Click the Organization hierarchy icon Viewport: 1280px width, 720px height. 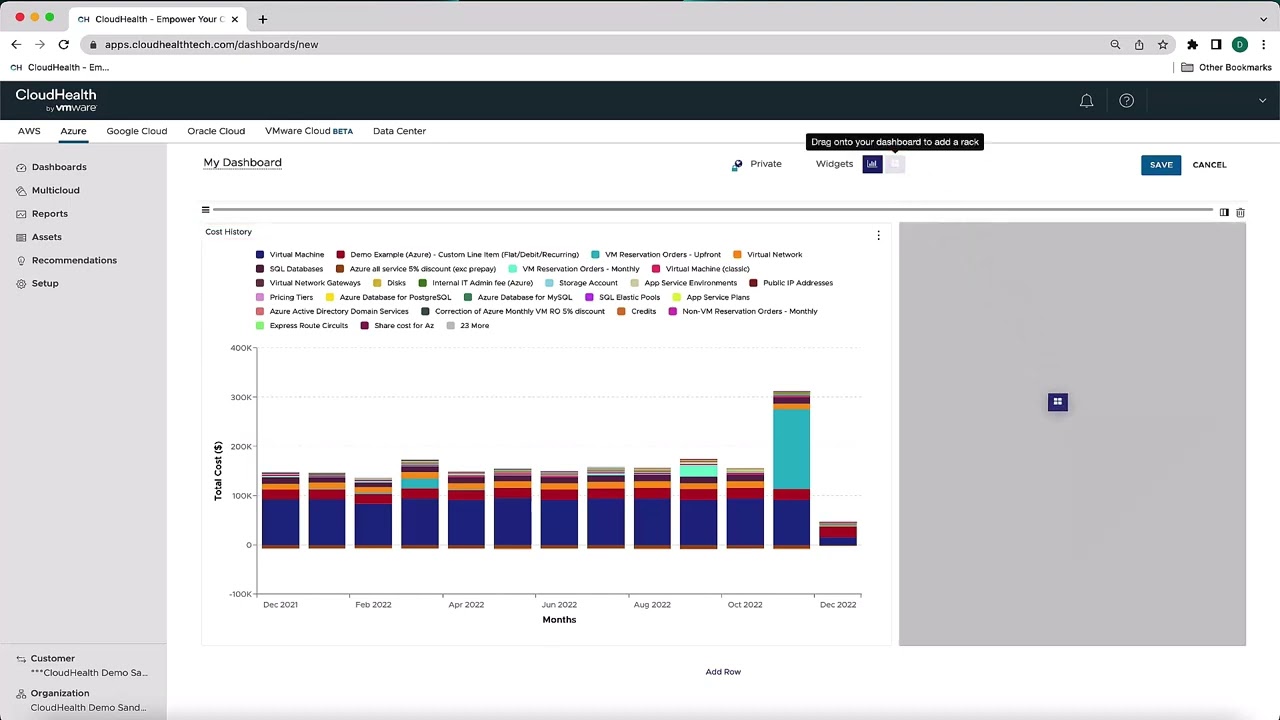[x=21, y=693]
